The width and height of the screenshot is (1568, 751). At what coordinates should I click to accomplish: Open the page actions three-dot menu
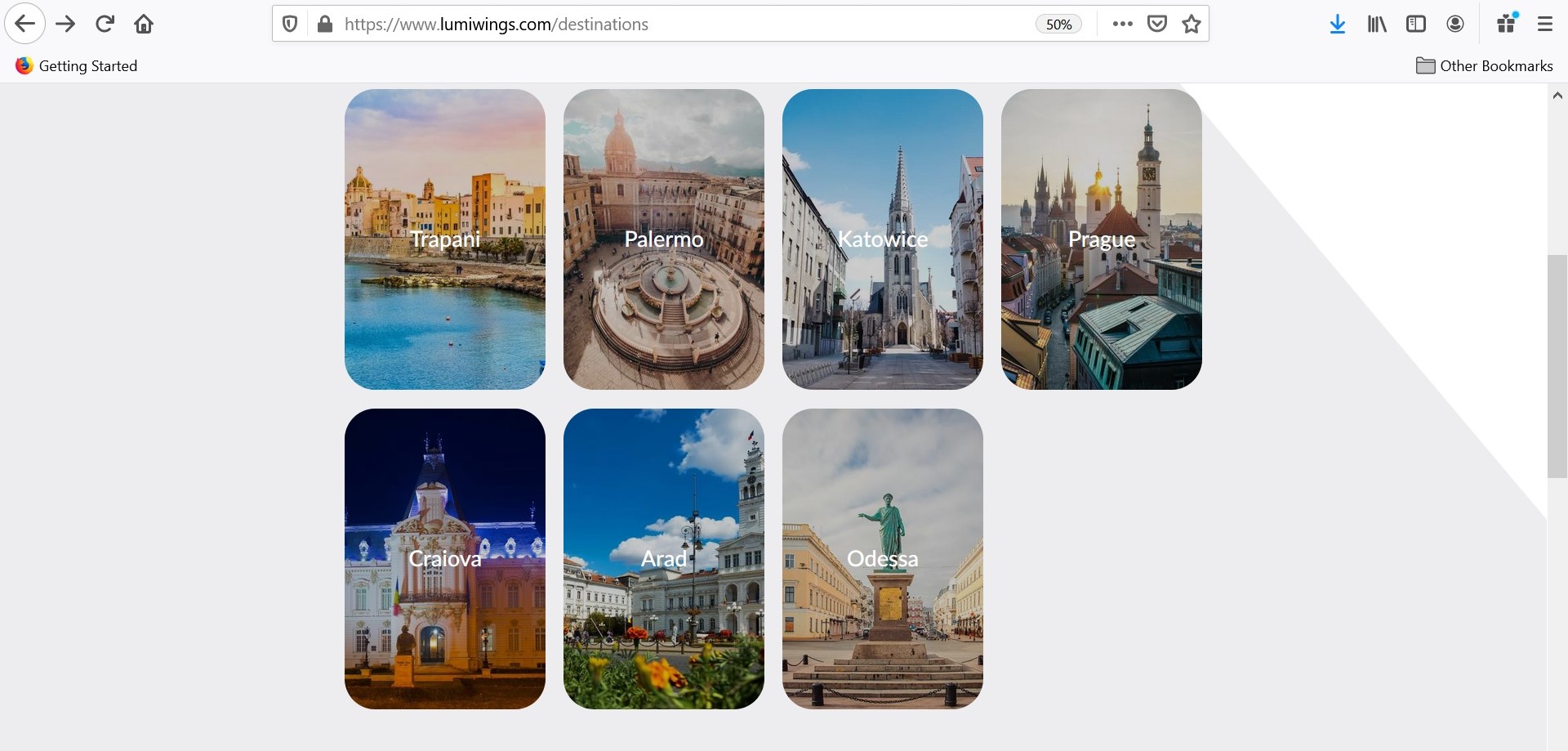tap(1123, 24)
